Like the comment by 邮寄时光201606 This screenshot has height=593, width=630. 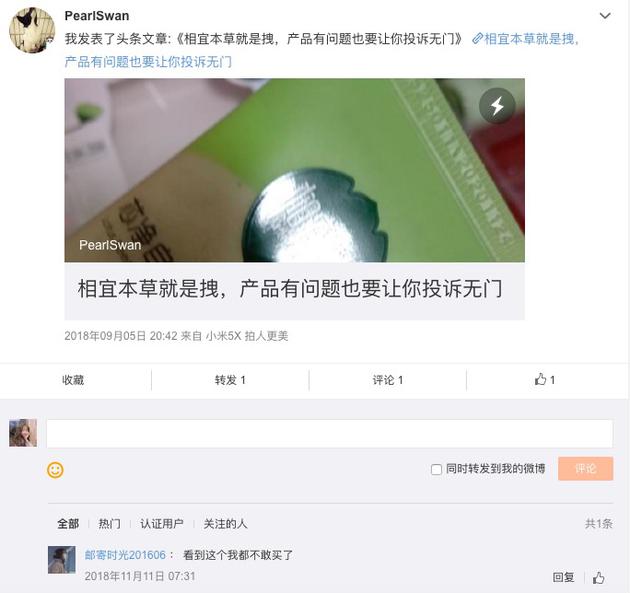(599, 578)
